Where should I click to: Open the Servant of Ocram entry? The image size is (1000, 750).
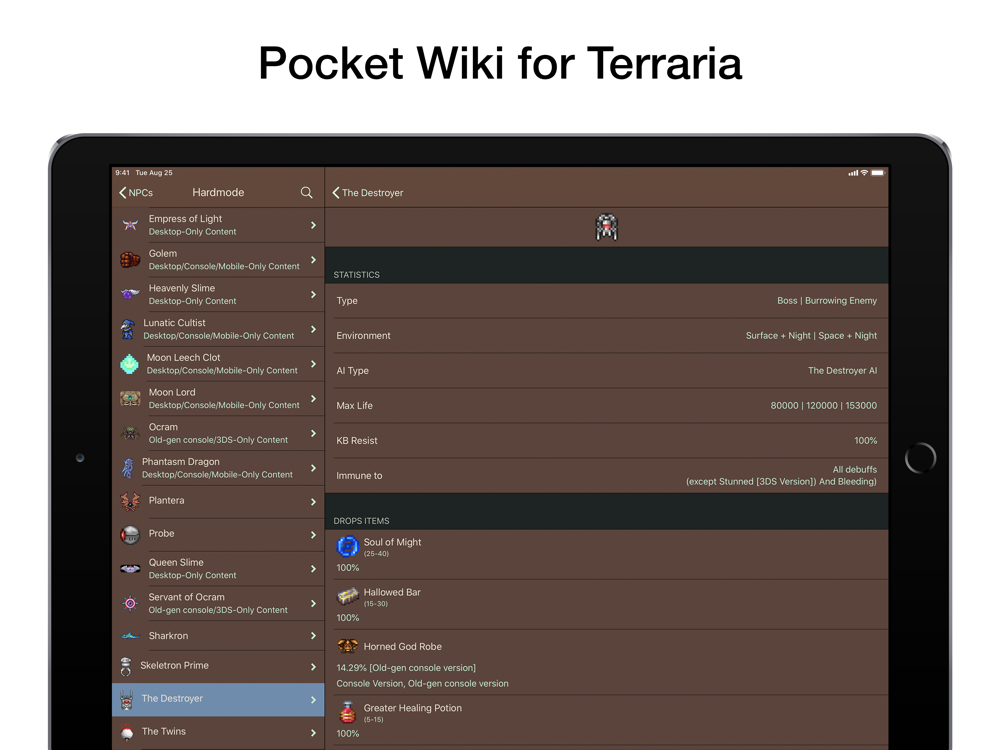coord(218,603)
